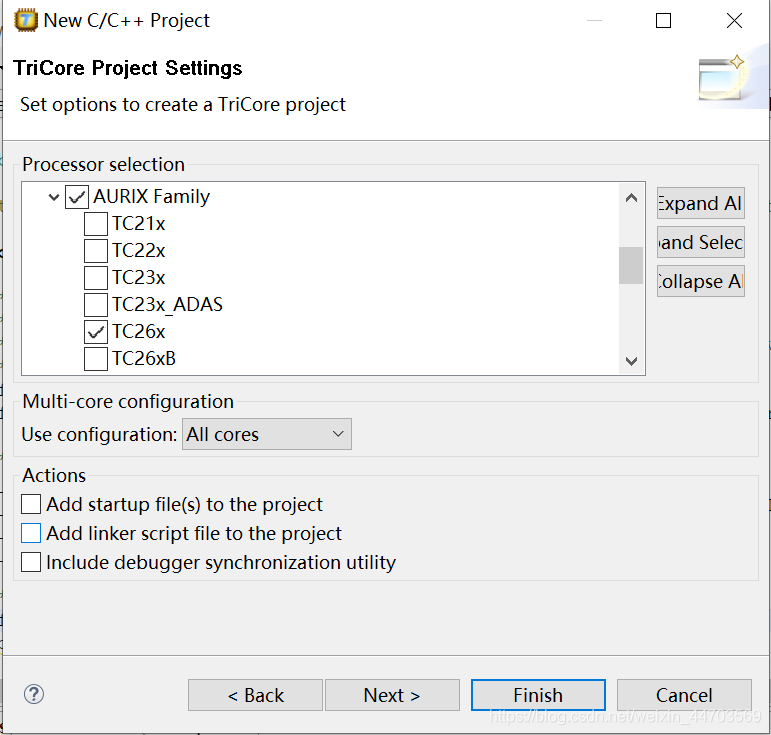Cancel the new project wizard
The width and height of the screenshot is (771, 735).
click(684, 695)
